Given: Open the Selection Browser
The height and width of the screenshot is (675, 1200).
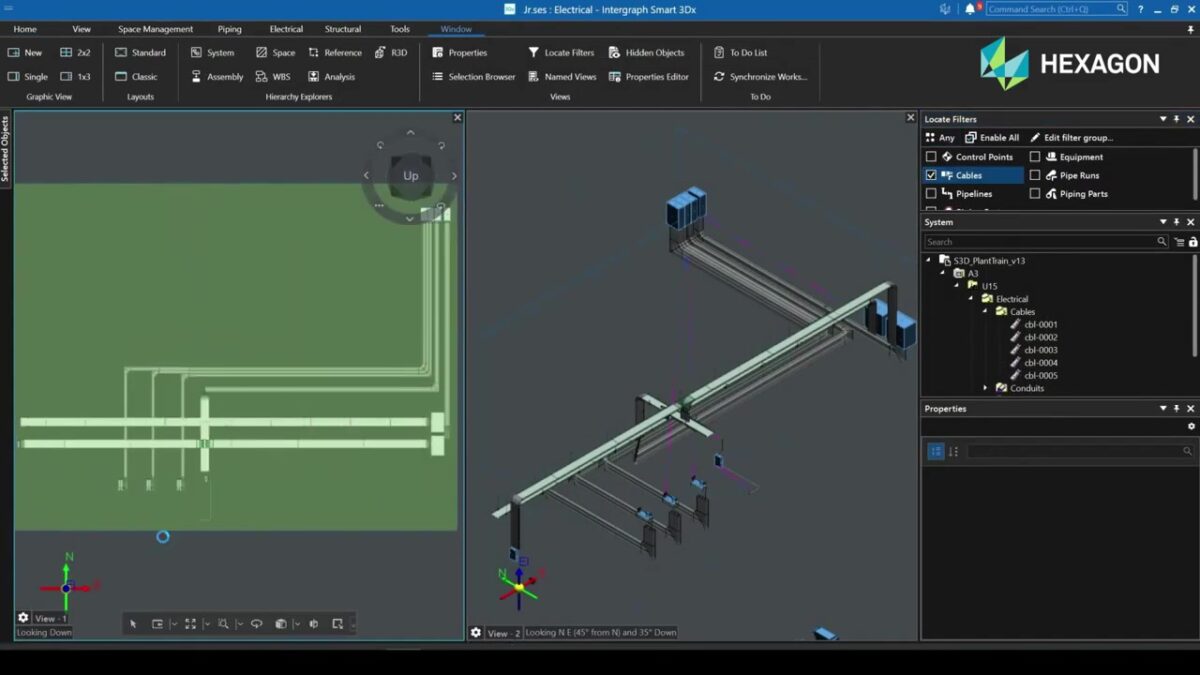Looking at the screenshot, I should tap(474, 76).
